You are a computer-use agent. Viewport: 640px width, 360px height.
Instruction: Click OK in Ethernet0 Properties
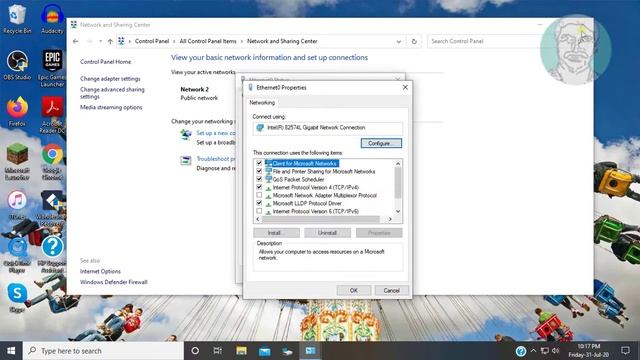pos(353,290)
